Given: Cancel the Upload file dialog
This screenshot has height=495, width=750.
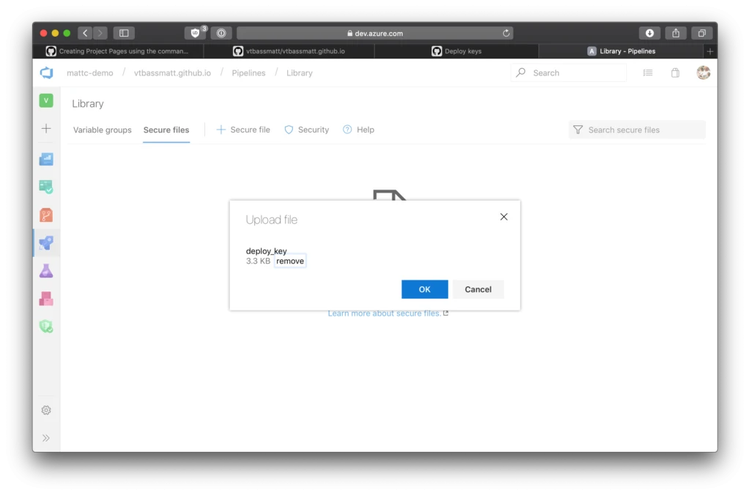Looking at the screenshot, I should pos(478,289).
